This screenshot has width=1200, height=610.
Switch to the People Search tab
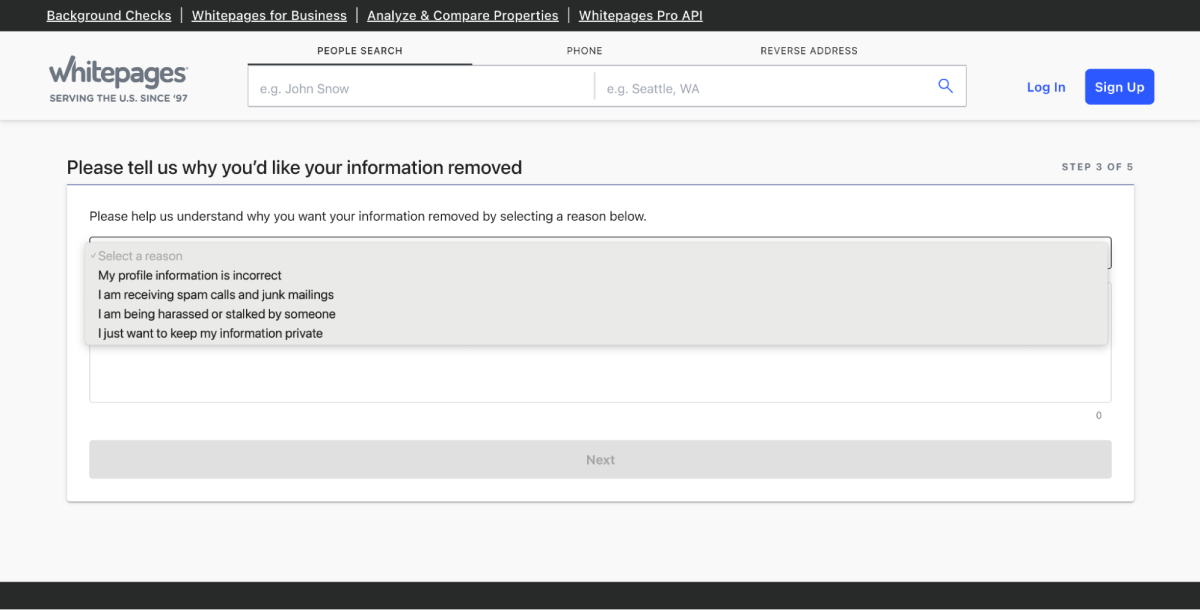(359, 51)
